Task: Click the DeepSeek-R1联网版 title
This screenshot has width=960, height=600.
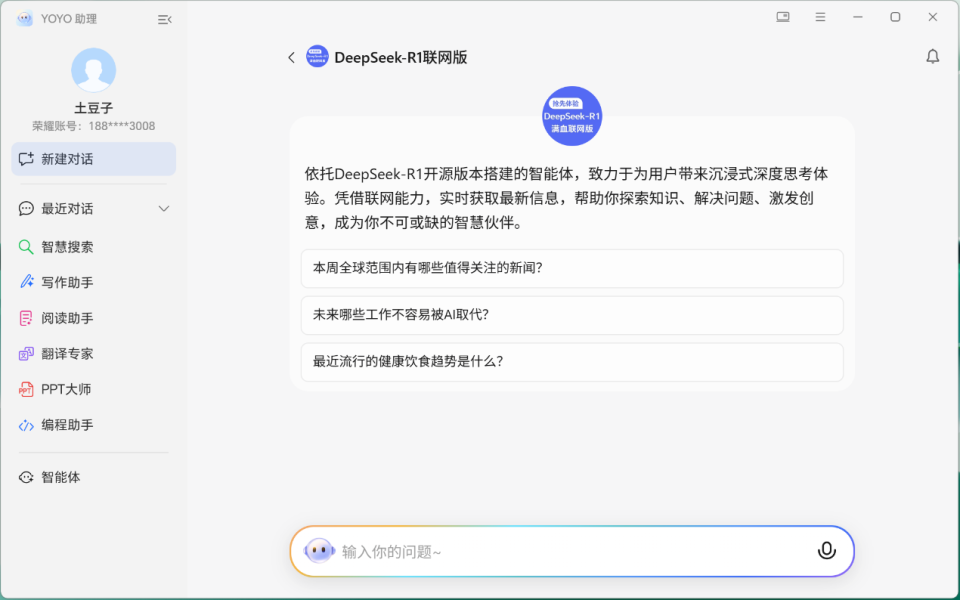Action: tap(400, 58)
